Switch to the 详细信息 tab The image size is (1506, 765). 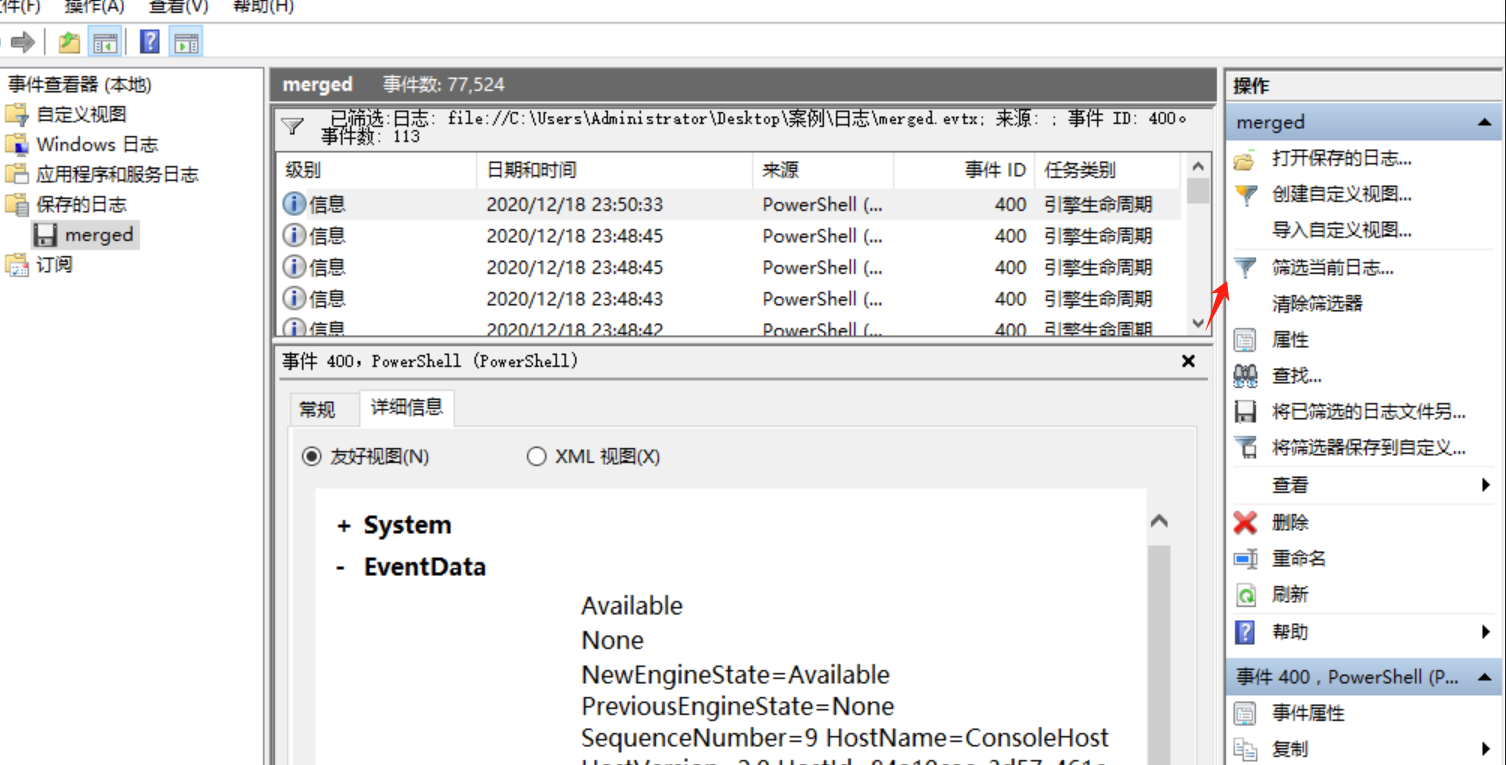tap(407, 407)
